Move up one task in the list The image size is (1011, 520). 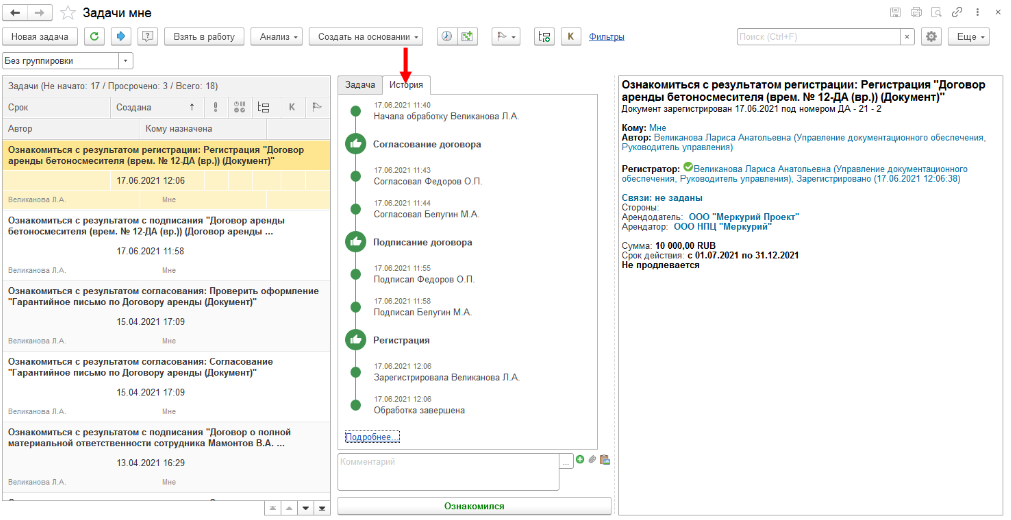(x=290, y=508)
